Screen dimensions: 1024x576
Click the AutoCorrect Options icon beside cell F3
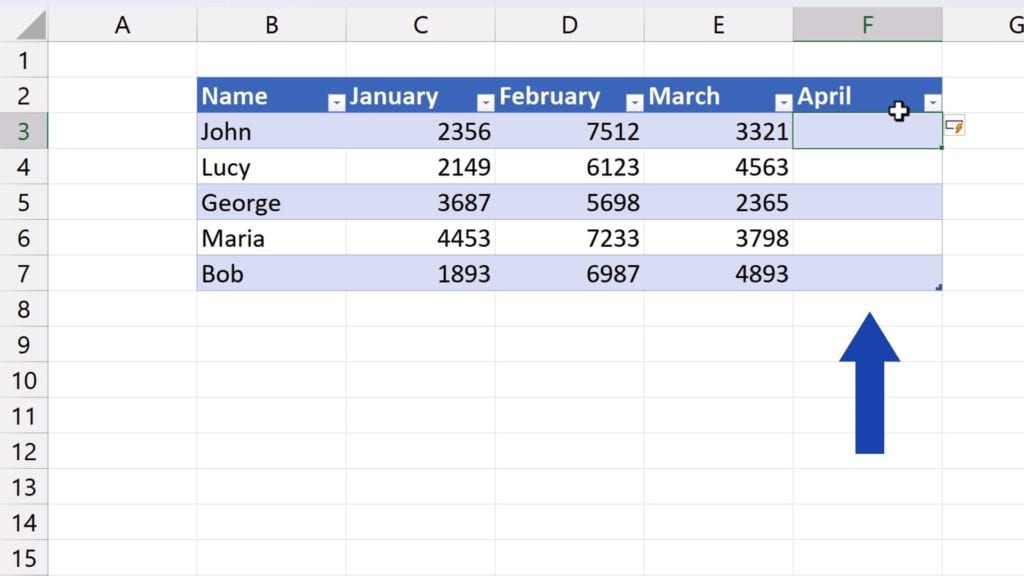(x=955, y=126)
